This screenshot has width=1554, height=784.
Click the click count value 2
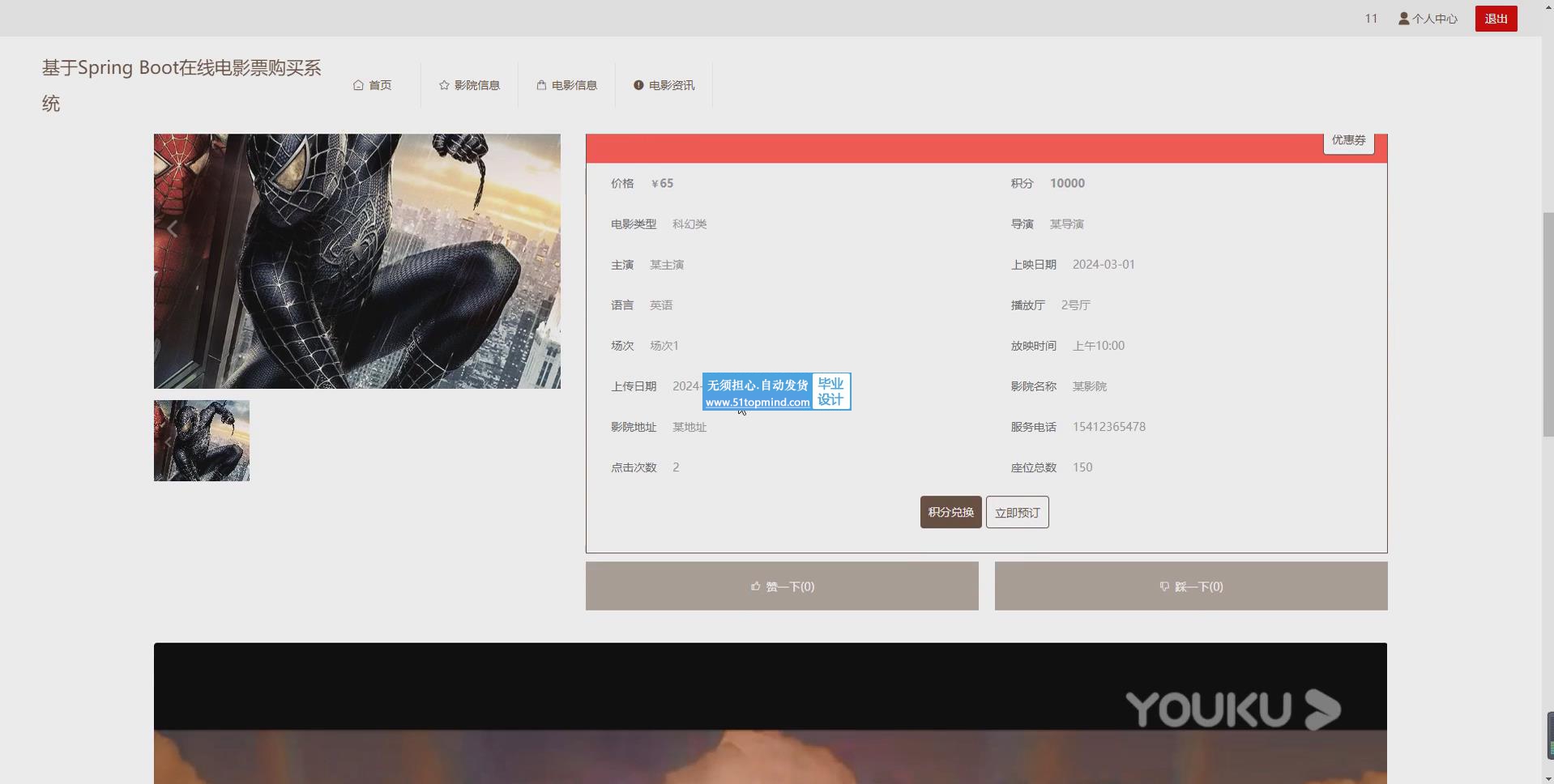[676, 467]
